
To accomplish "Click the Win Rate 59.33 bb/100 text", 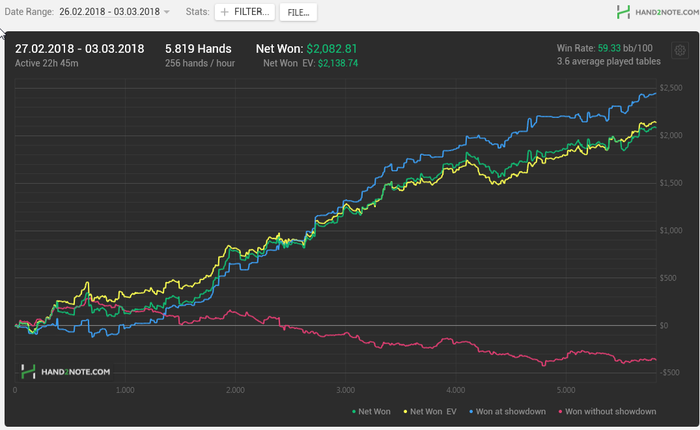I will pyautogui.click(x=604, y=48).
